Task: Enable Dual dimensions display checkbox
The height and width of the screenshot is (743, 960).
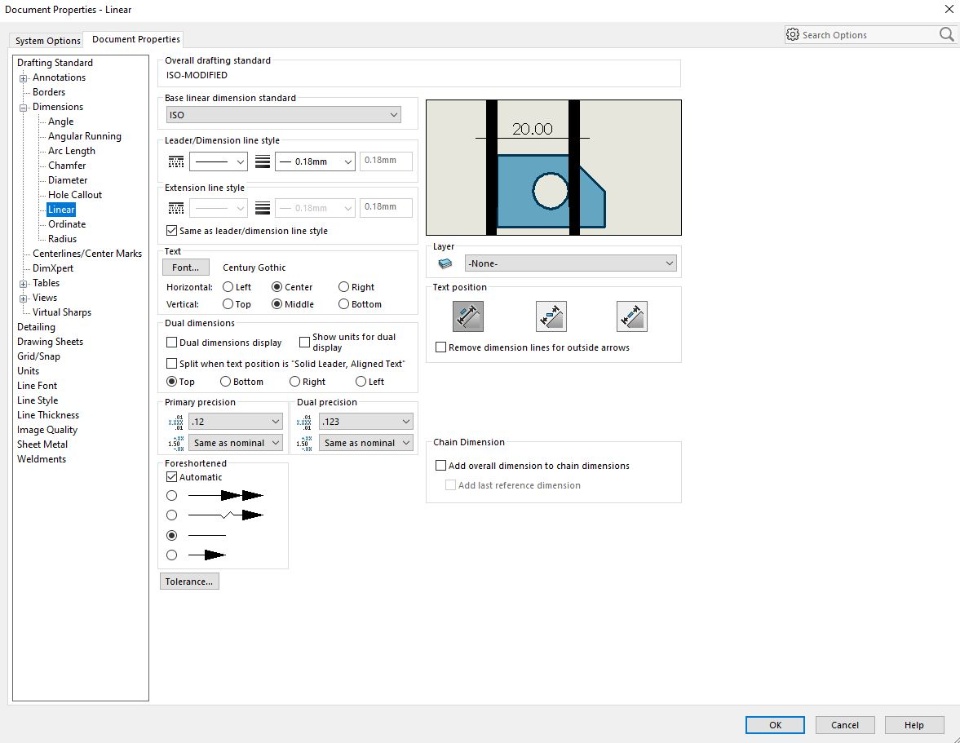Action: (171, 343)
